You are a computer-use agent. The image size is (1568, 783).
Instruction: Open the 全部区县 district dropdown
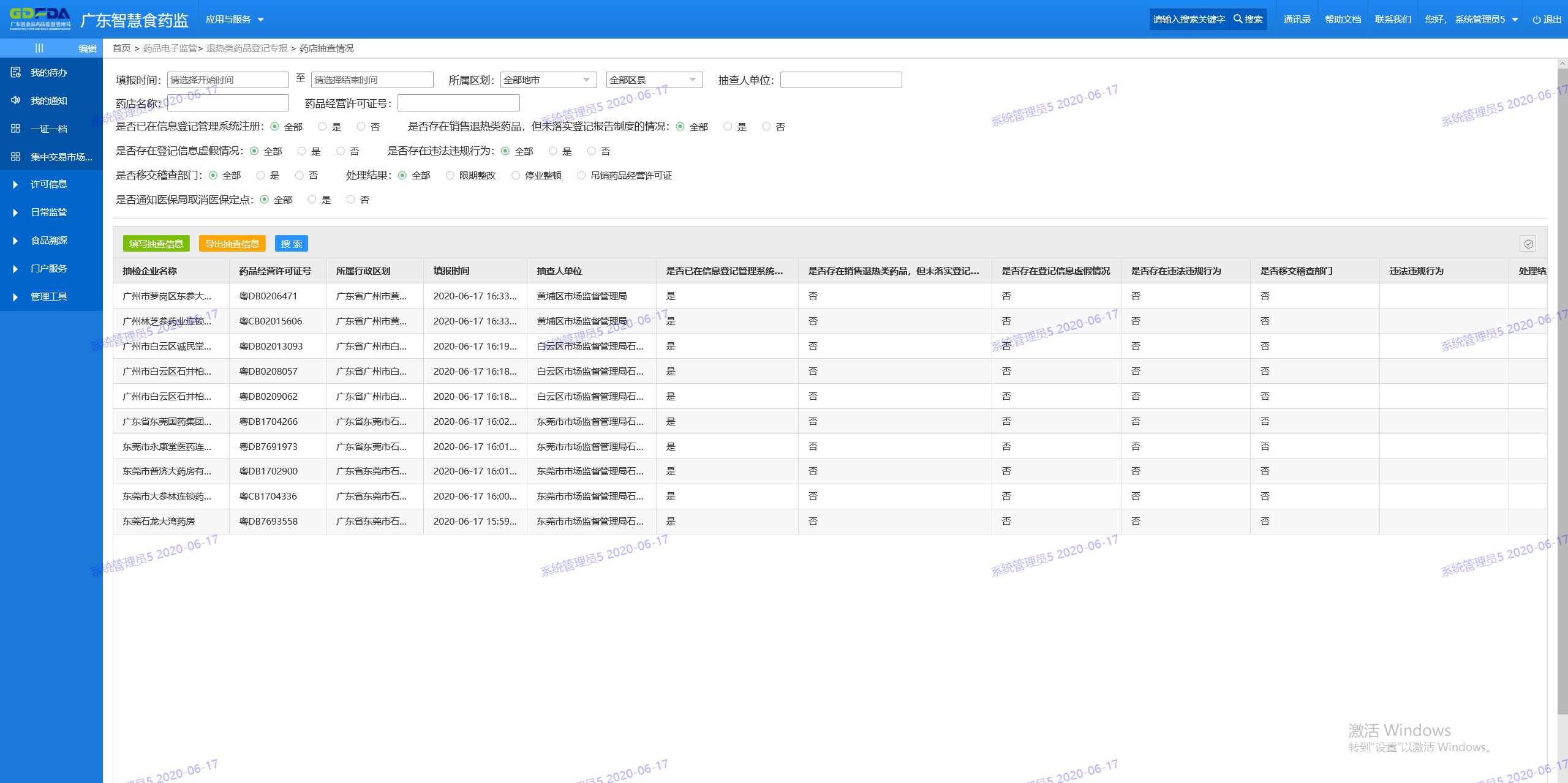click(x=654, y=80)
